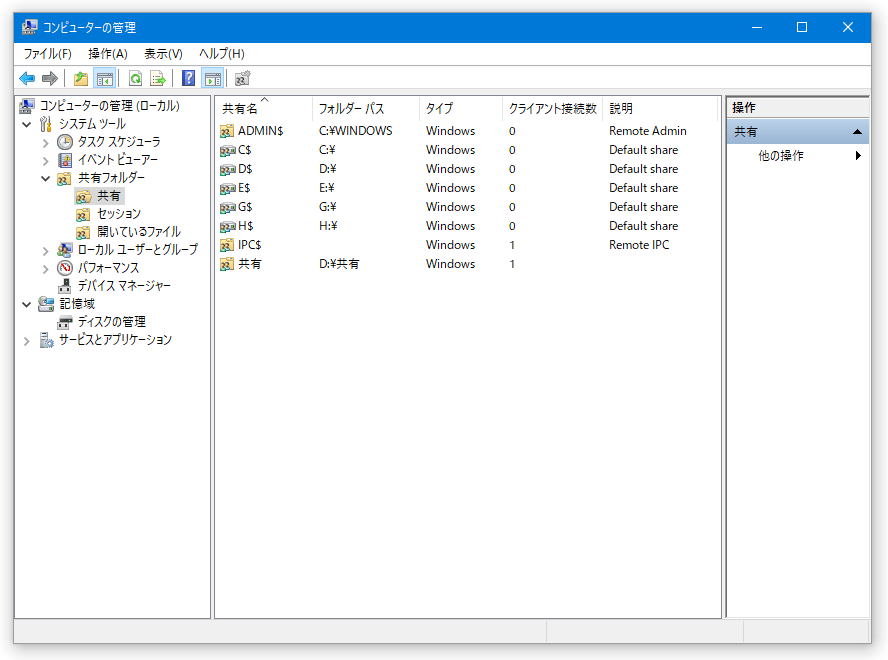Sort by 説明 column header

(660, 108)
